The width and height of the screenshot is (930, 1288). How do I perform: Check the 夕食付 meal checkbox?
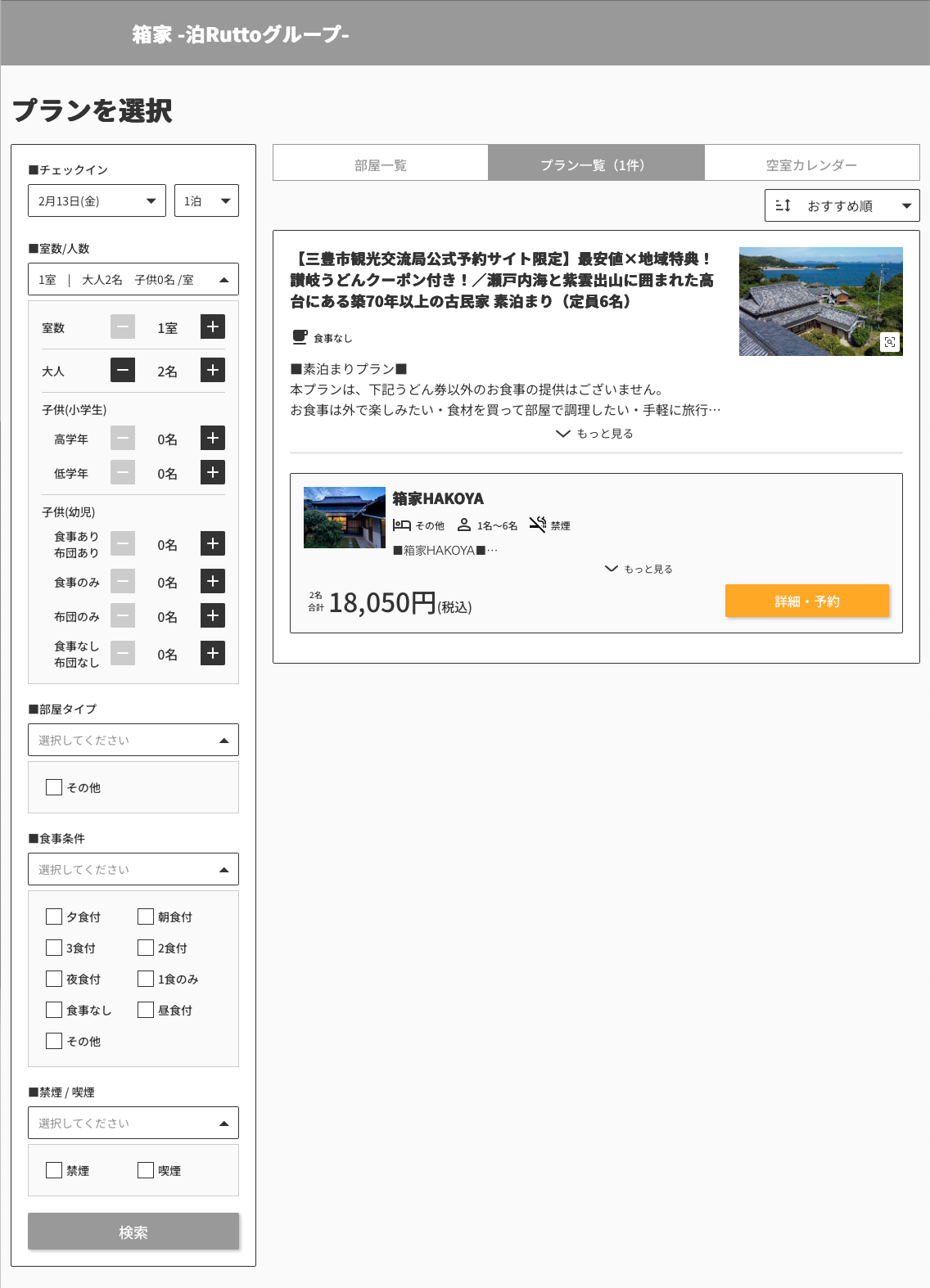55,916
